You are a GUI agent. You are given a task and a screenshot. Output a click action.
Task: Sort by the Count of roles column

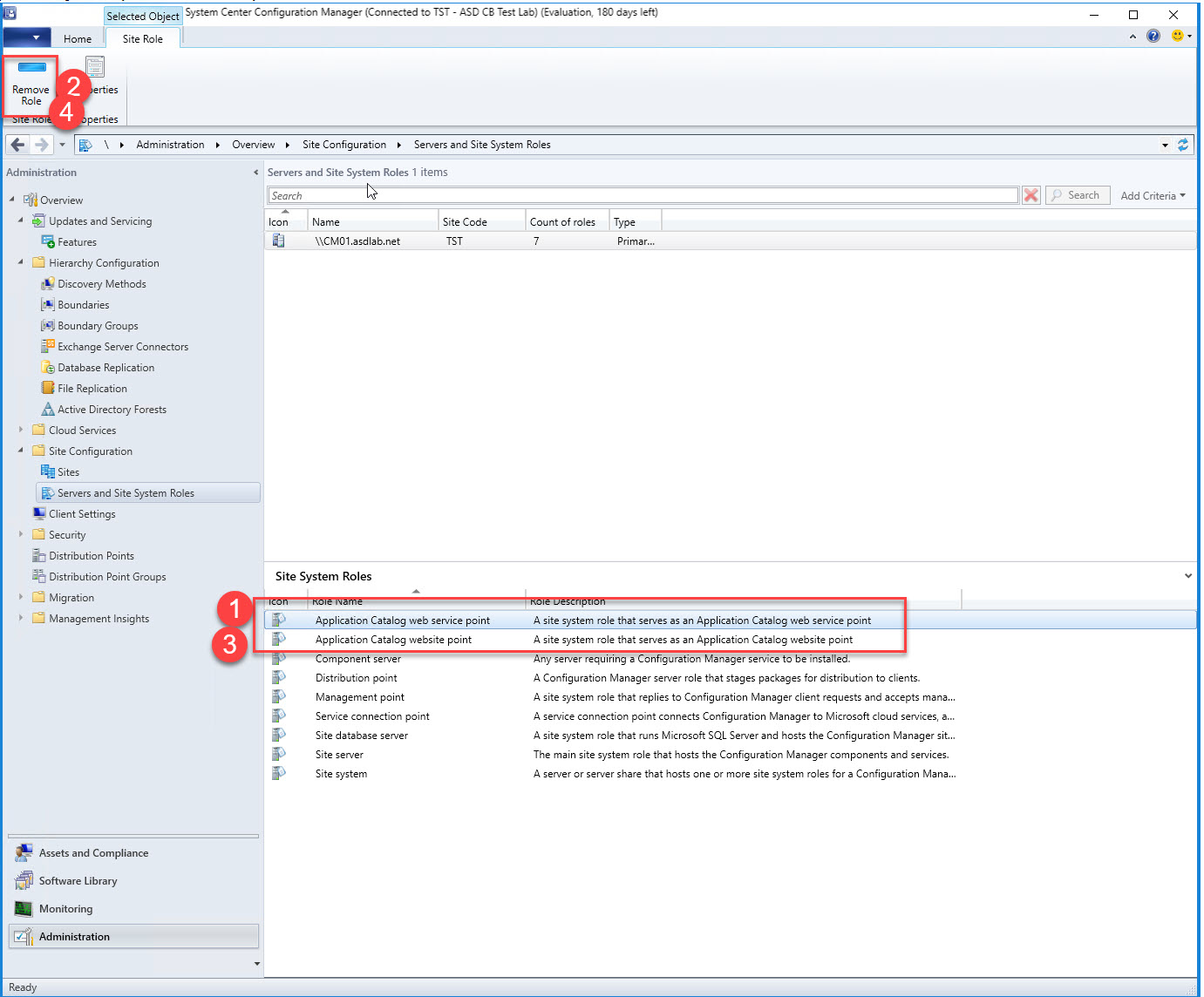pyautogui.click(x=568, y=221)
